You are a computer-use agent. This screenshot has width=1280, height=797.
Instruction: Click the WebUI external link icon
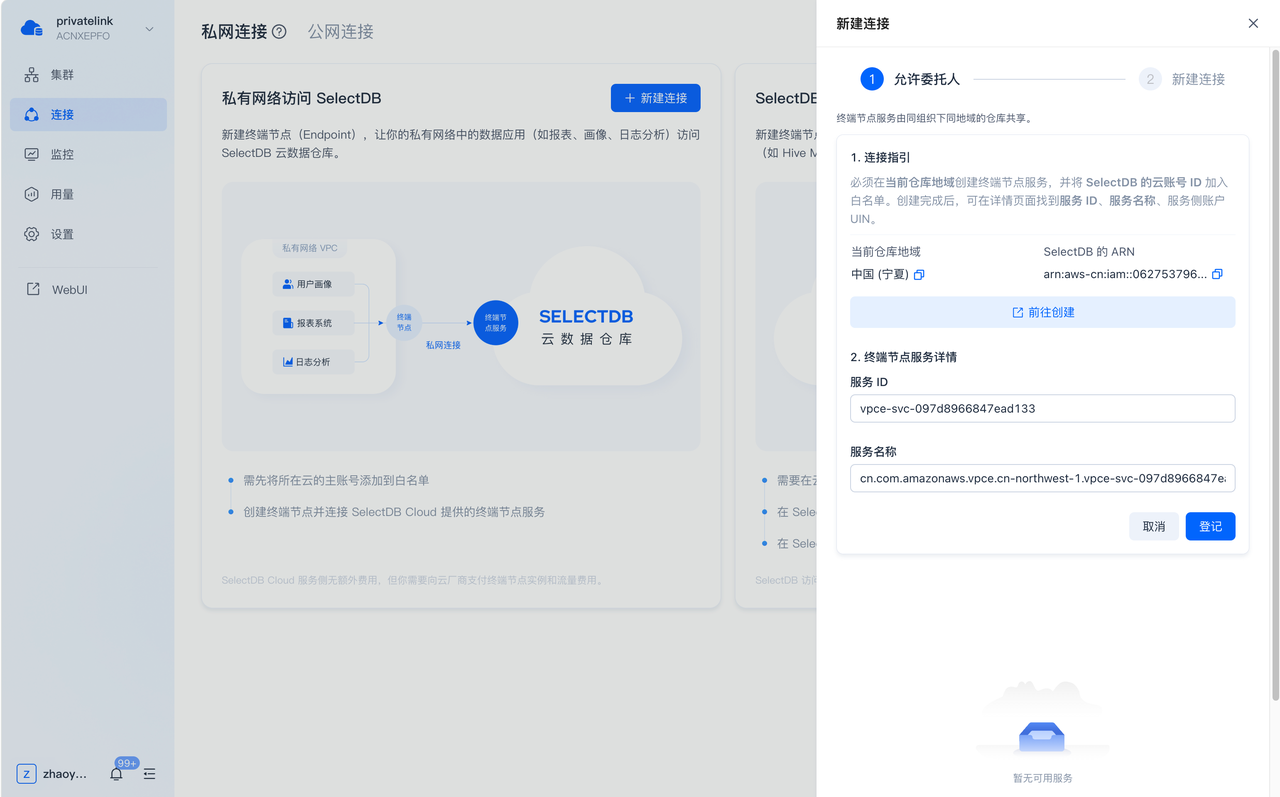[33, 290]
